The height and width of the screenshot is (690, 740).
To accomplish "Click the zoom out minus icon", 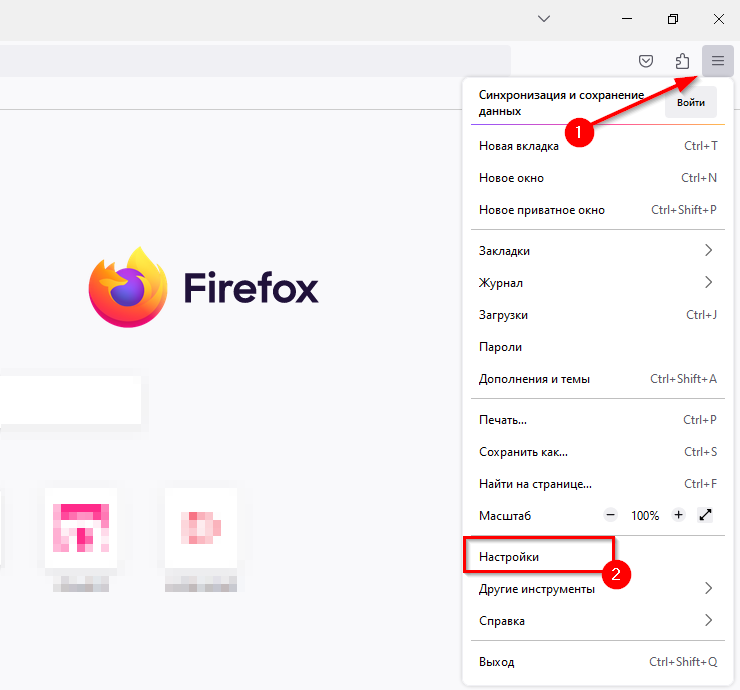I will coord(611,515).
